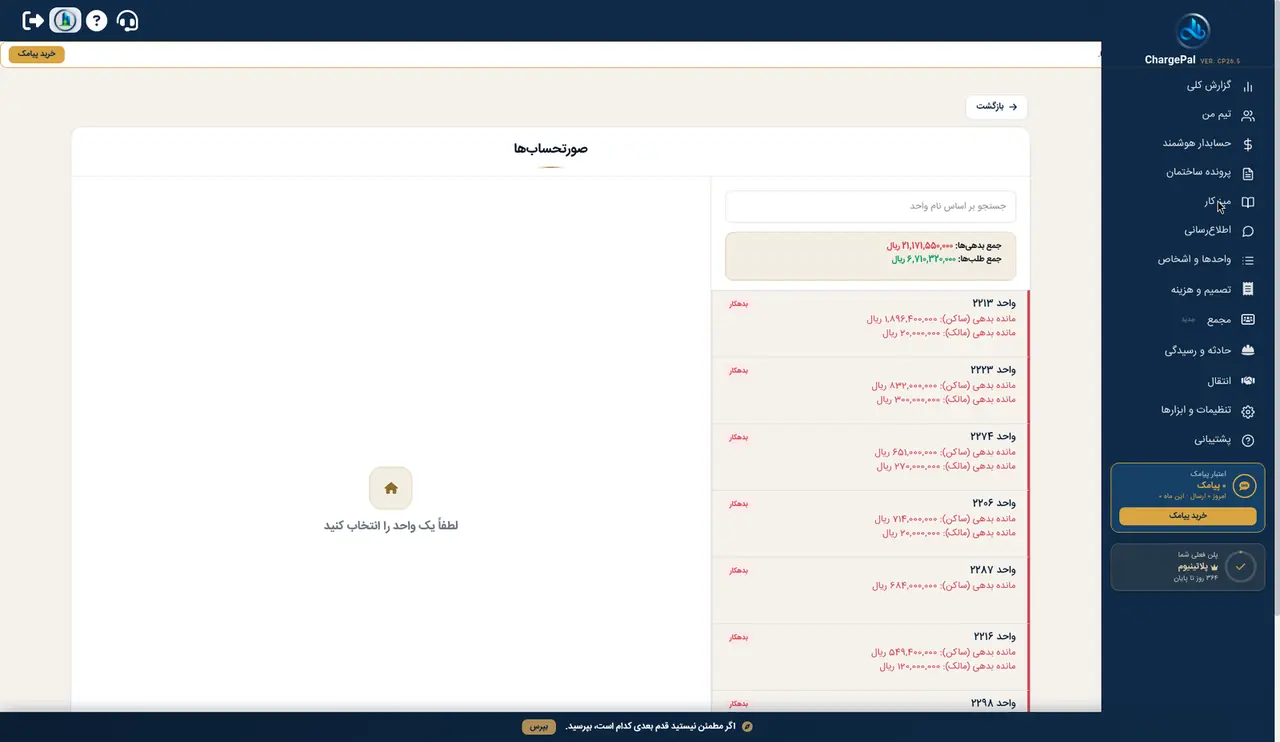
Task: Click خرید پیامک button in the top strip
Action: (x=37, y=54)
